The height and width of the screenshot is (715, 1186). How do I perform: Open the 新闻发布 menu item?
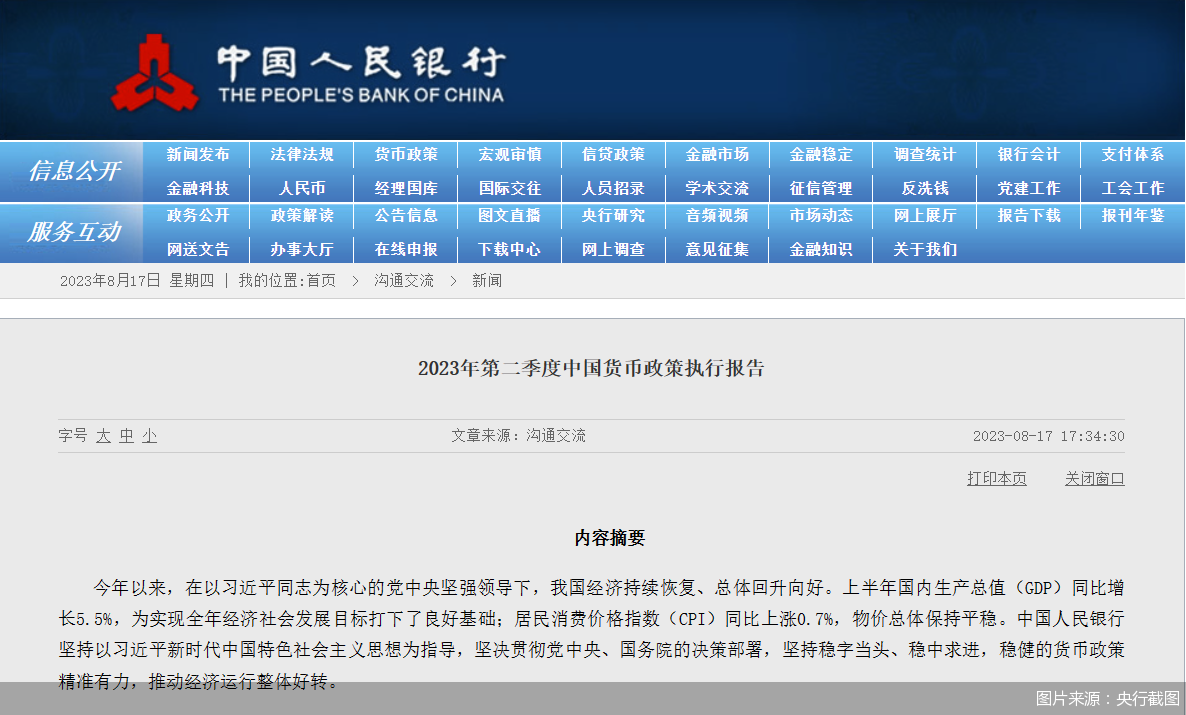pos(199,155)
